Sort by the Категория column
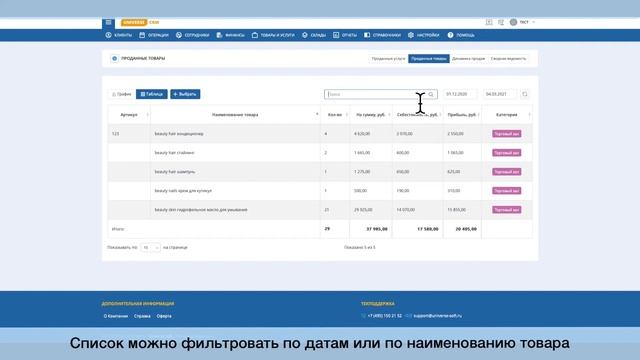Screen dimensions: 640x360 coord(507,115)
